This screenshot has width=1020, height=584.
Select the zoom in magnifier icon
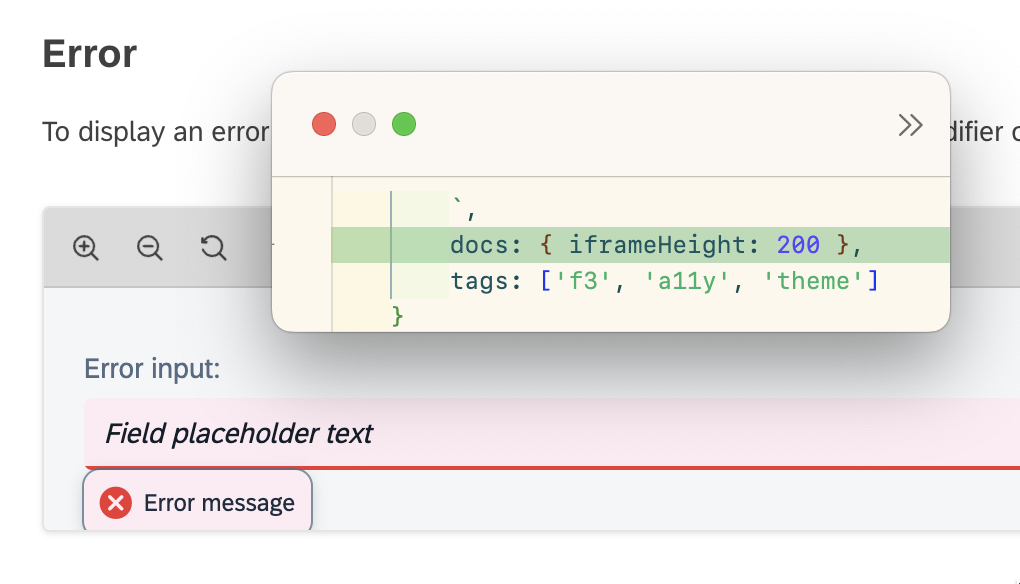85,248
